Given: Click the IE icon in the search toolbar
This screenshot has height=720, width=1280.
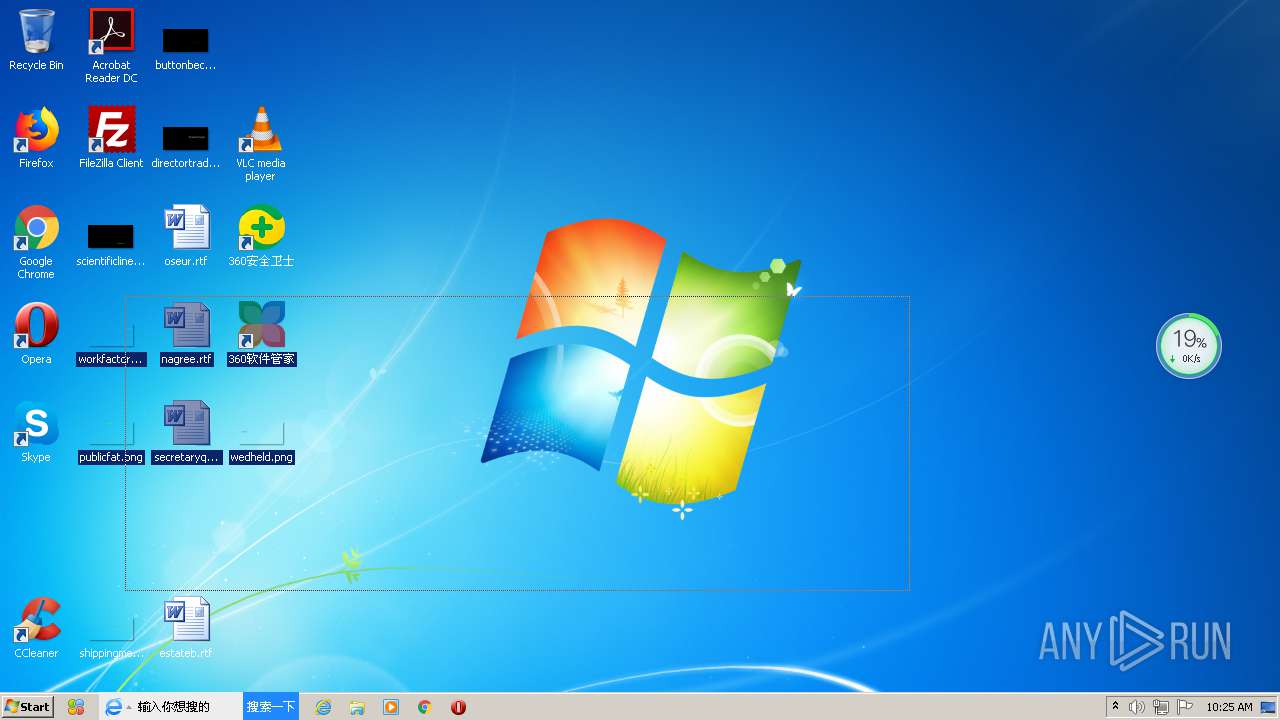Looking at the screenshot, I should point(114,707).
